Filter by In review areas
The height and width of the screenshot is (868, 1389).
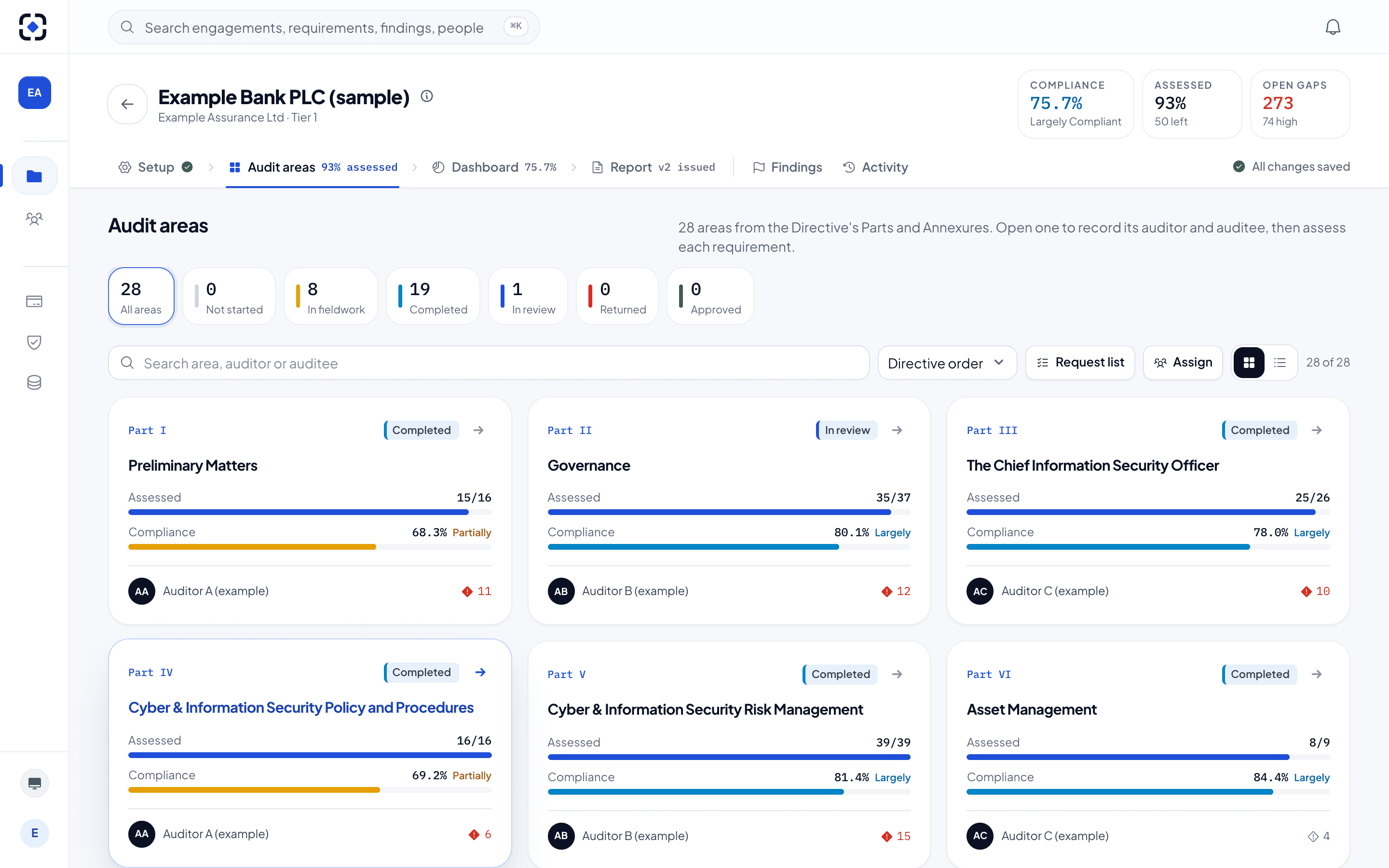tap(528, 296)
